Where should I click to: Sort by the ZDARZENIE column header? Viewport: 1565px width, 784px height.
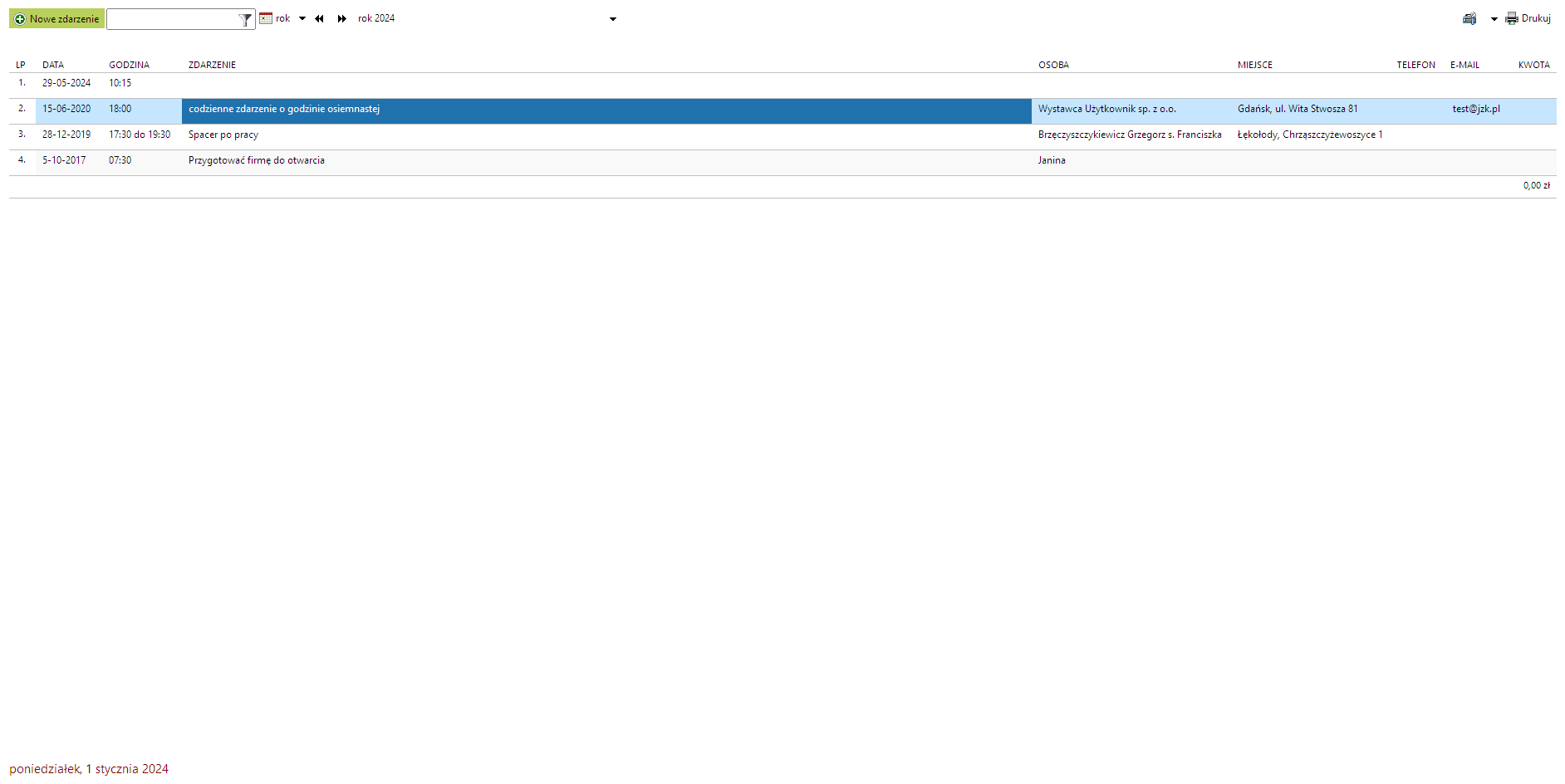pos(212,65)
